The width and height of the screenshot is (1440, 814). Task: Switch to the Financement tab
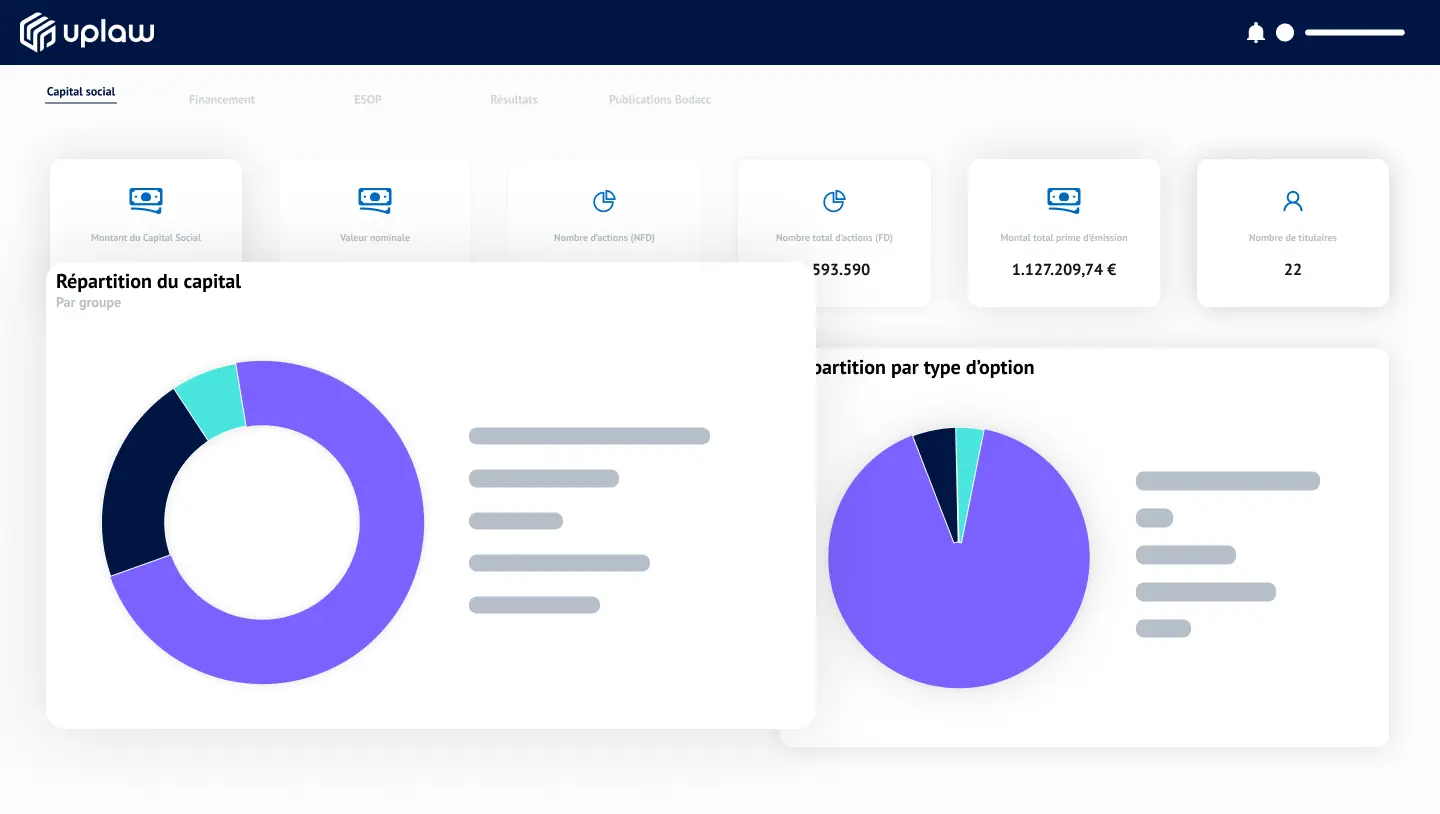pos(222,99)
